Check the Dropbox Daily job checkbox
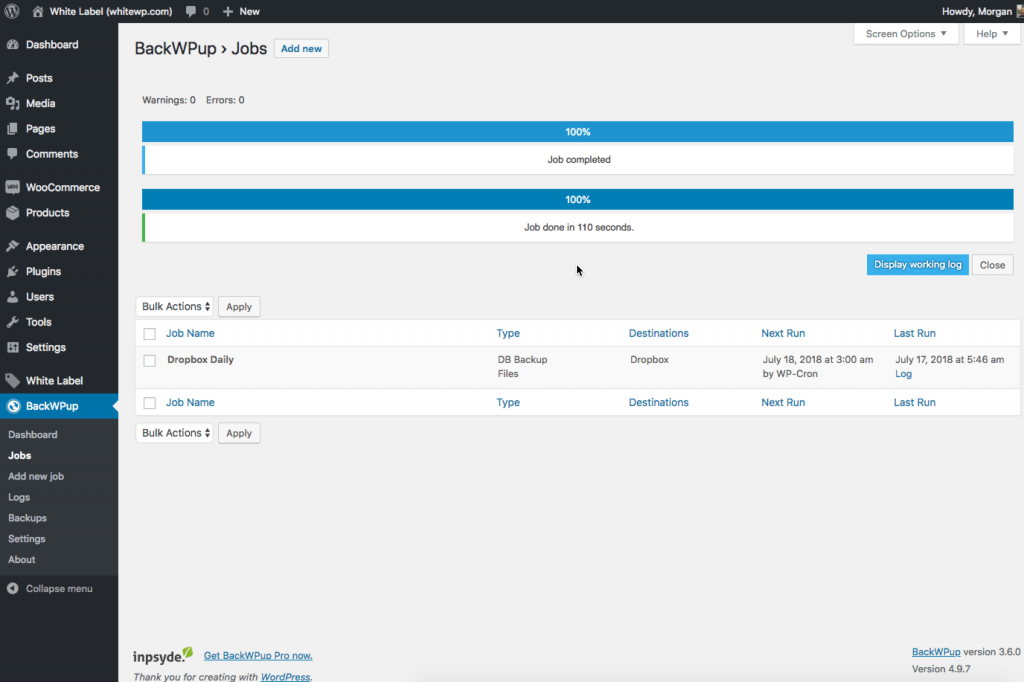This screenshot has width=1024, height=682. point(150,361)
